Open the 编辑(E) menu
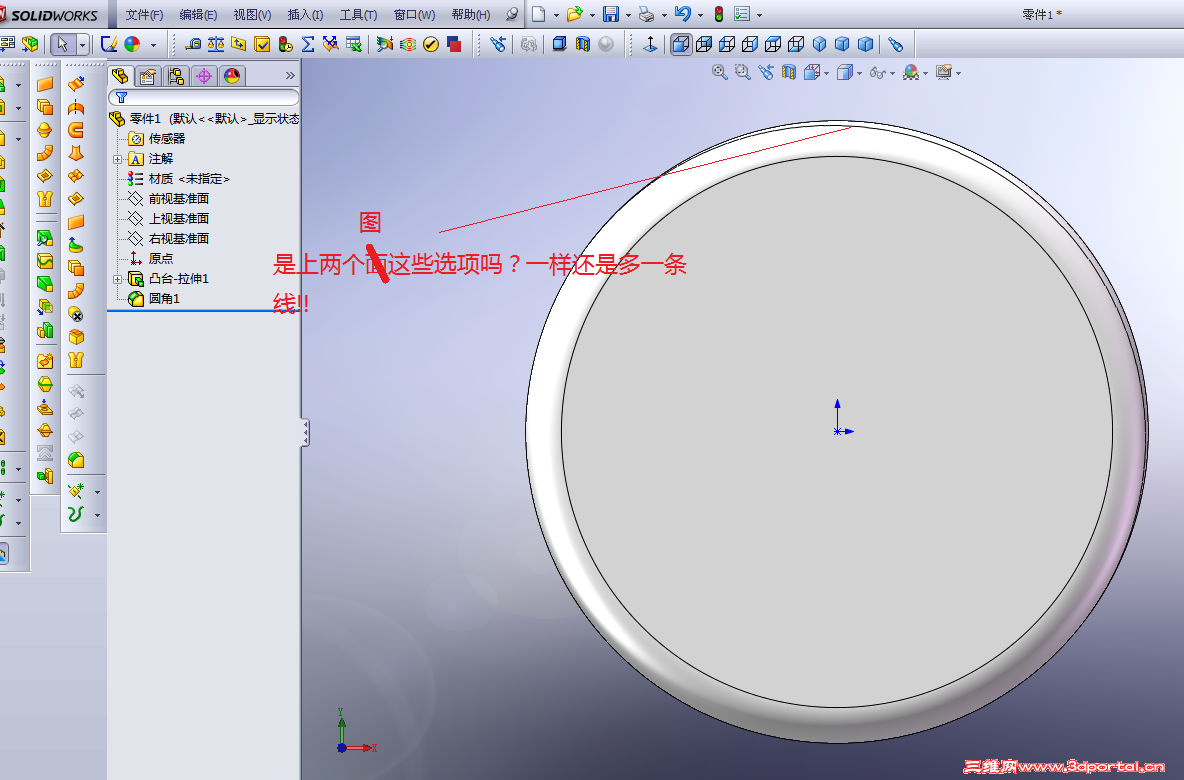 [199, 14]
